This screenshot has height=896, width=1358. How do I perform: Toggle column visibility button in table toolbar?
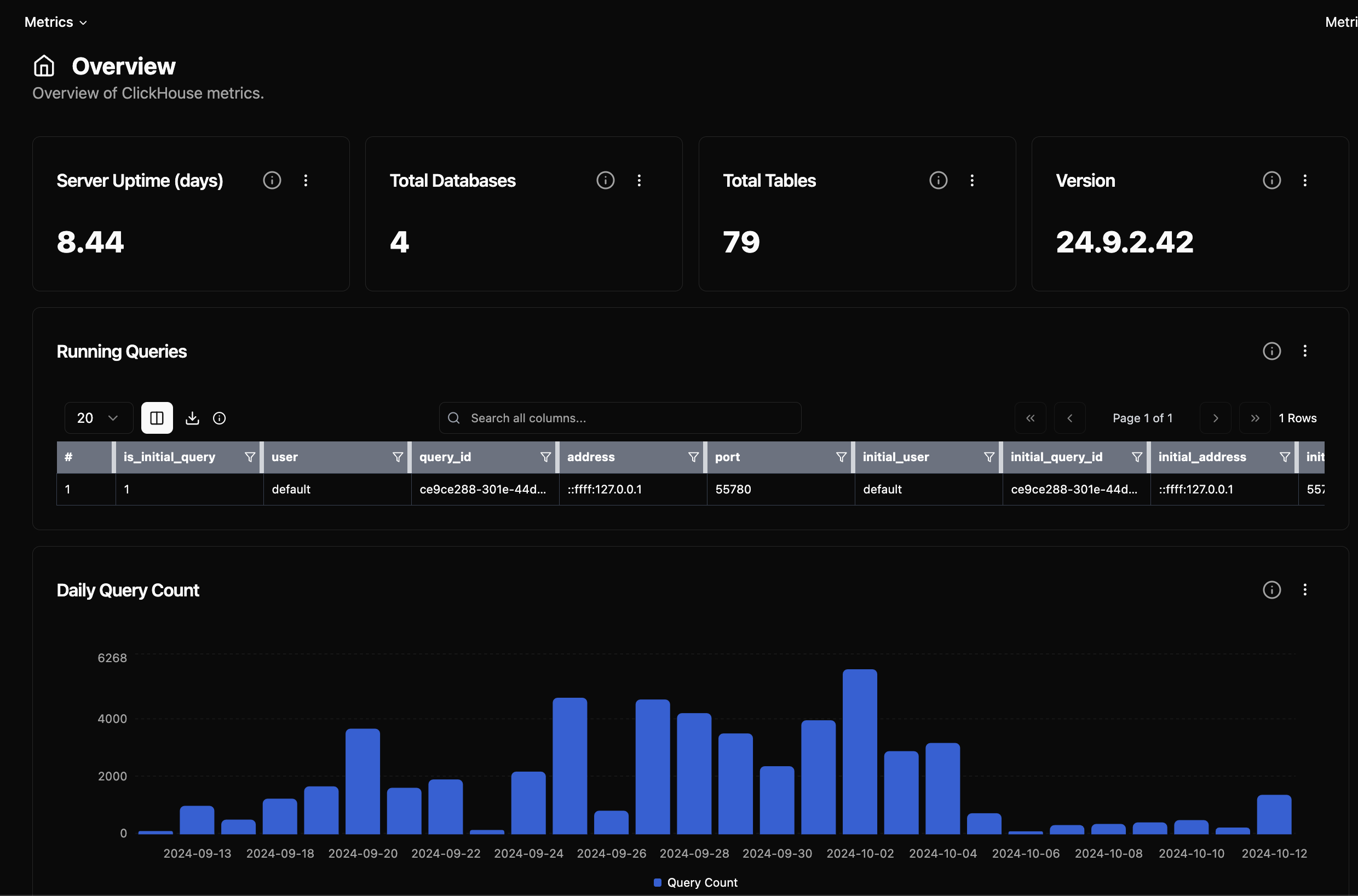coord(157,418)
